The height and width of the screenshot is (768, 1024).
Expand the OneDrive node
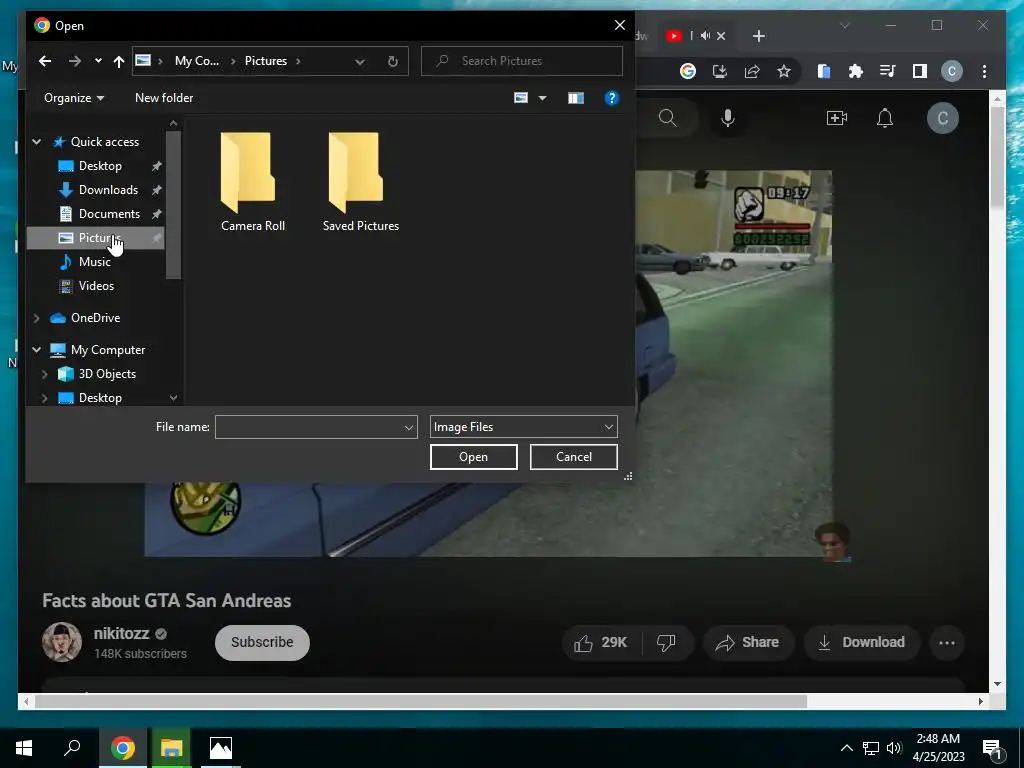(37, 318)
